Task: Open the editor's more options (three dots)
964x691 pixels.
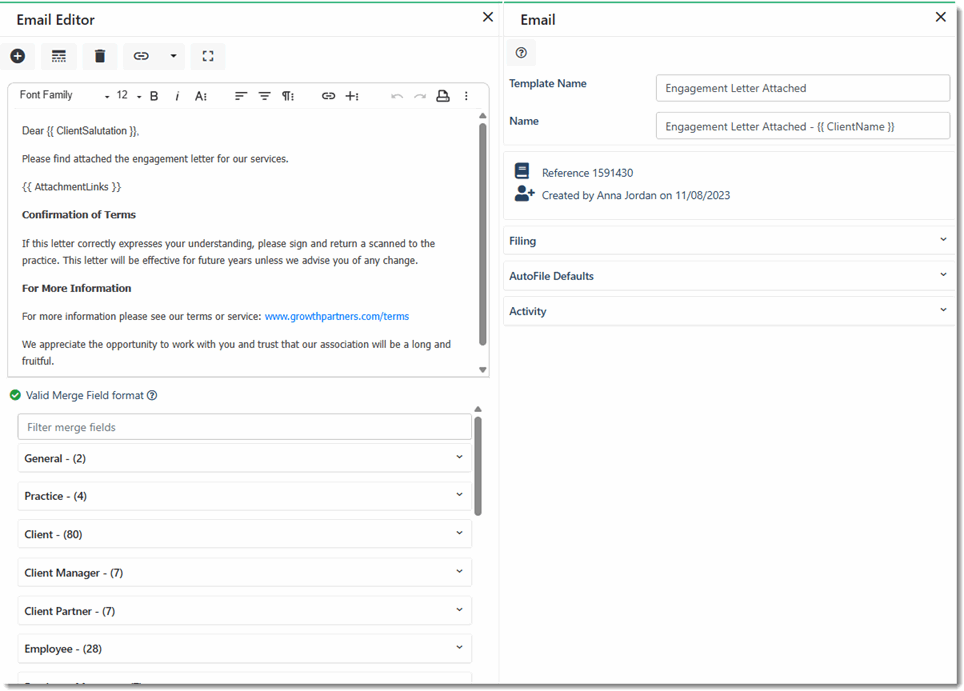Action: tap(466, 96)
